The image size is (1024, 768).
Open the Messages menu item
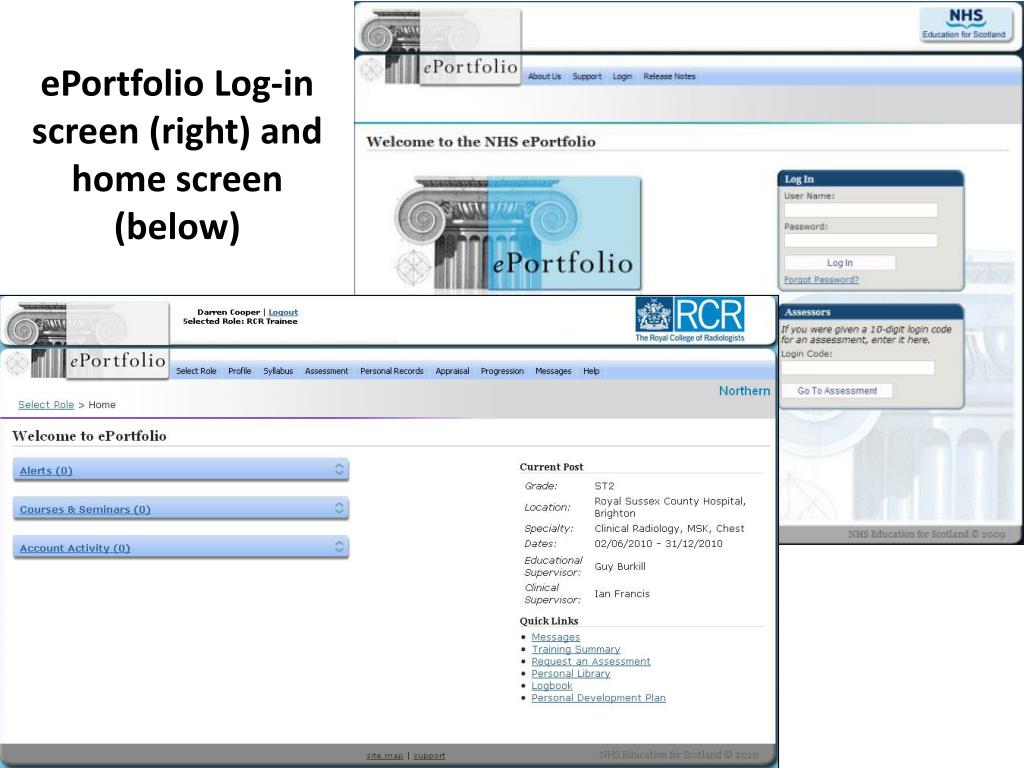click(553, 371)
